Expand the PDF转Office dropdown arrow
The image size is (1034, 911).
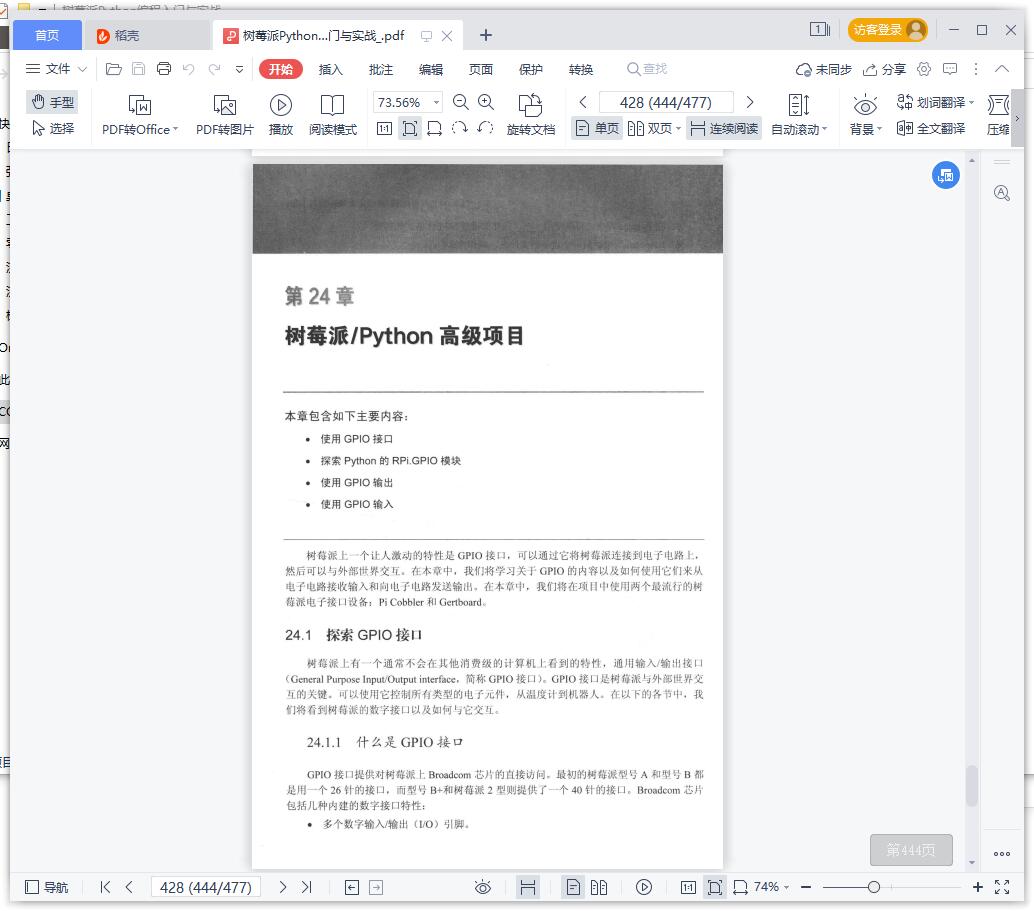(175, 129)
